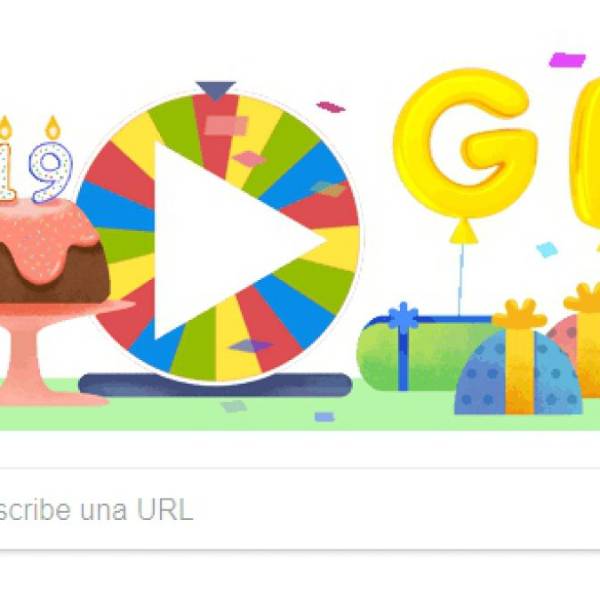The height and width of the screenshot is (600, 600).
Task: Click the blue pointer atop the wheel
Action: pos(215,90)
